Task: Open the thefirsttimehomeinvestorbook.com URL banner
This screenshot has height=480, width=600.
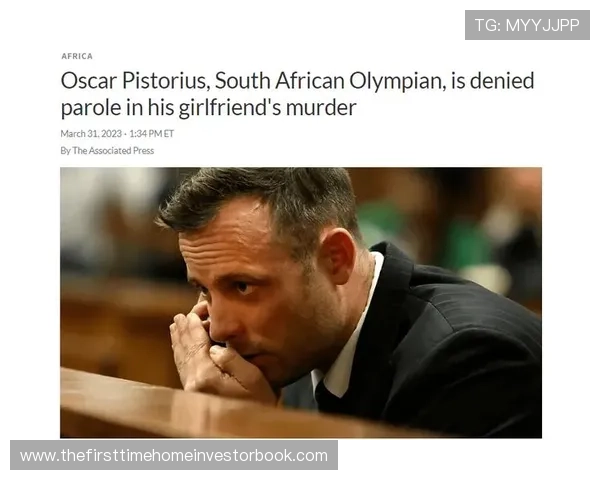Action: [174, 455]
